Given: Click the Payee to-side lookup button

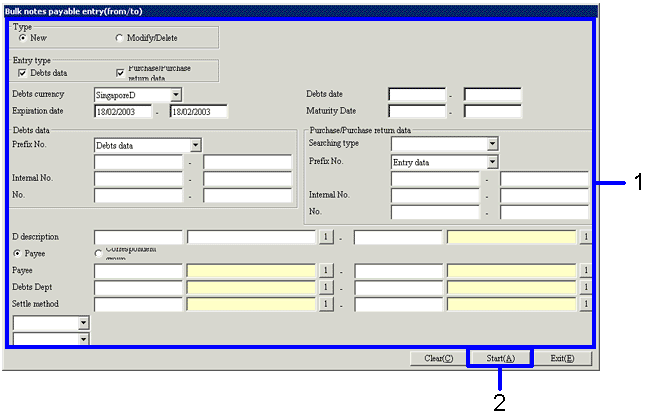Looking at the screenshot, I should click(x=586, y=271).
